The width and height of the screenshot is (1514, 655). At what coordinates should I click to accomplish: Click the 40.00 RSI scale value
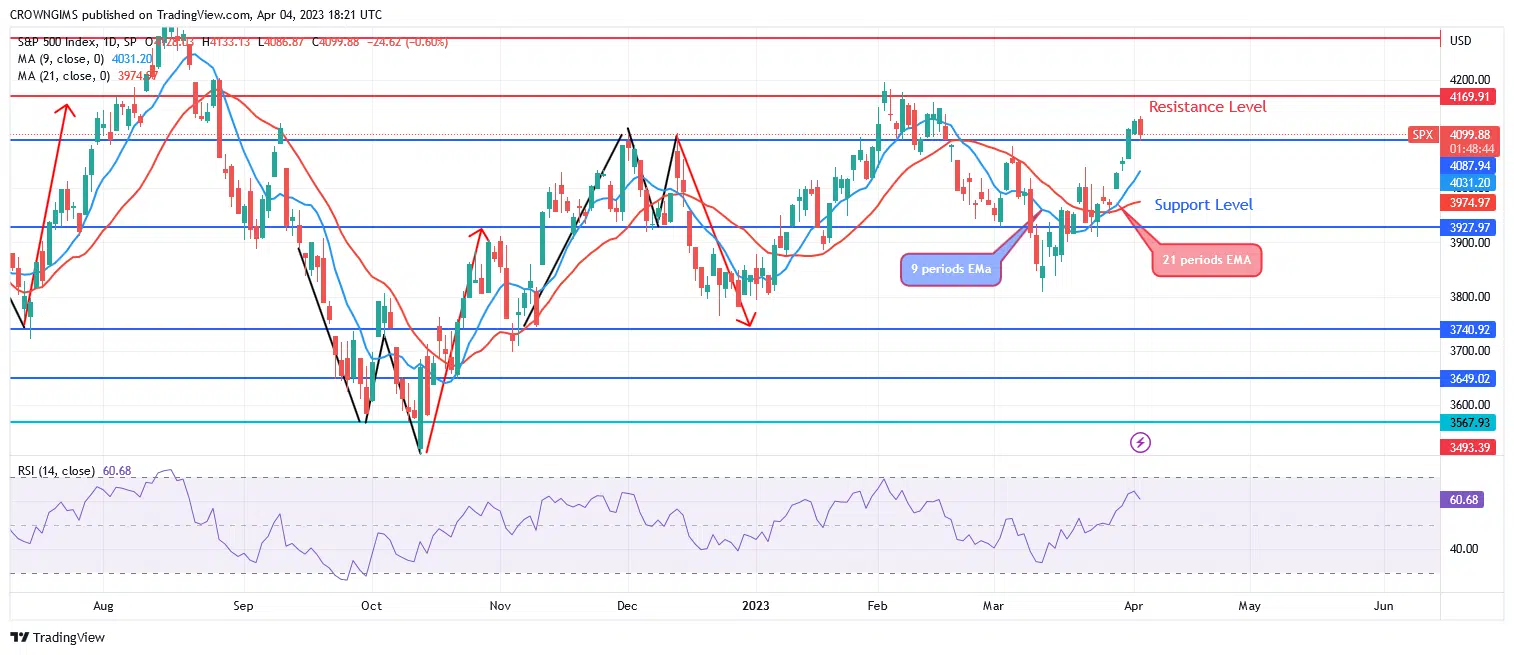click(1463, 549)
